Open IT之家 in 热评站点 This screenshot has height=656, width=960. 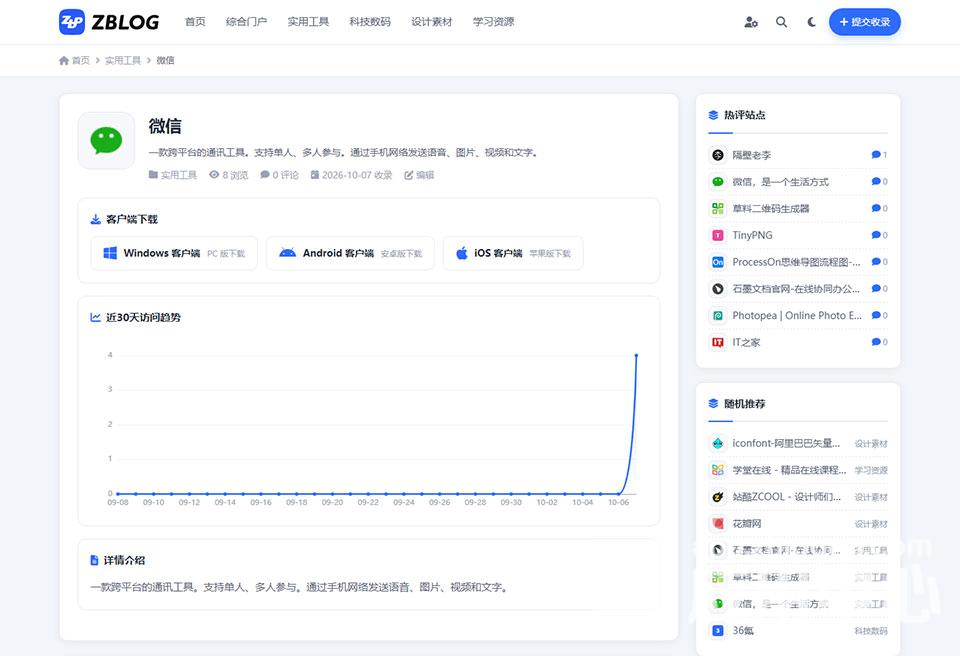[x=746, y=342]
